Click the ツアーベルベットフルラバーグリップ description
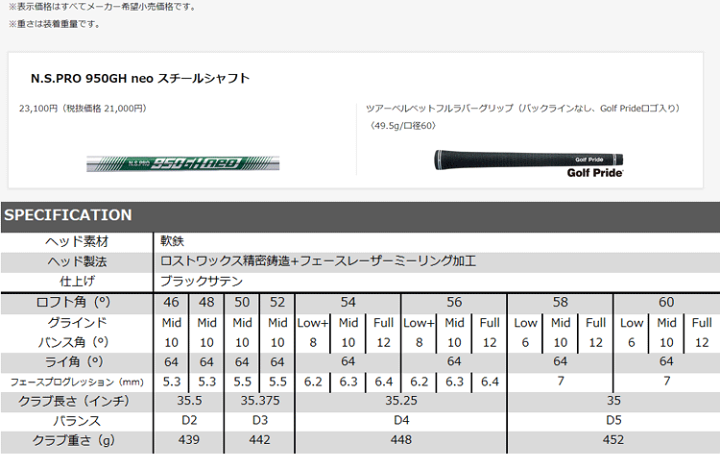 (x=523, y=108)
